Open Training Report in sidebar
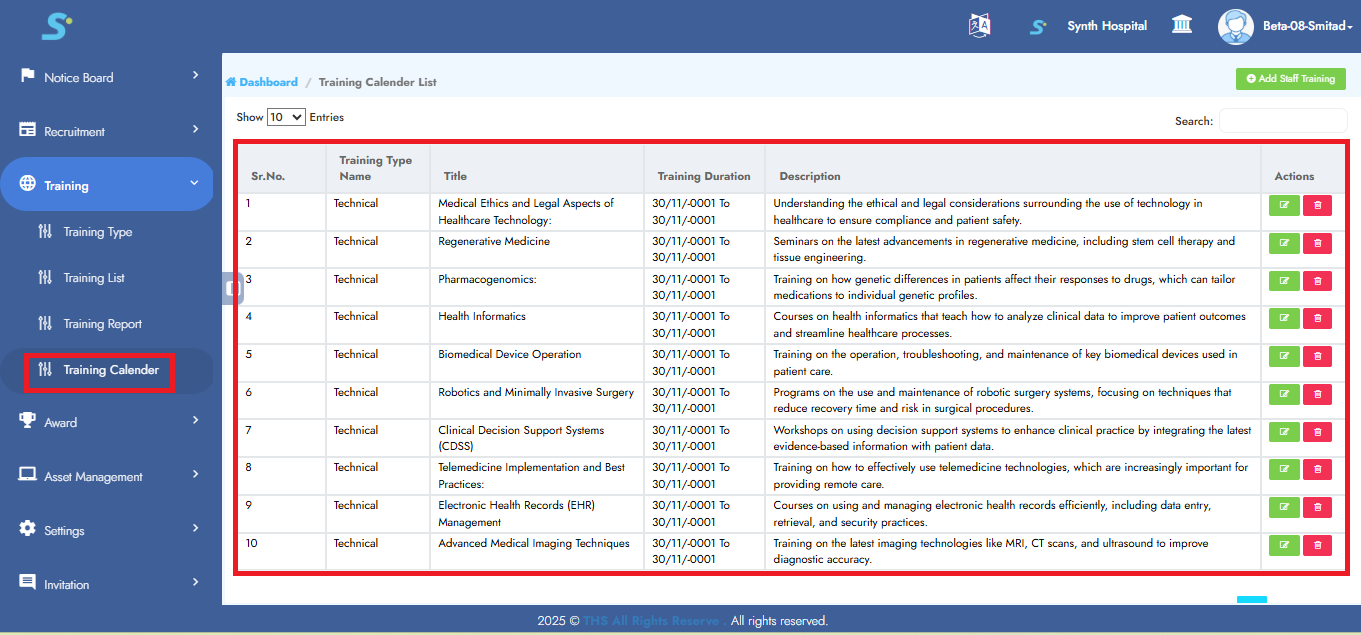The width and height of the screenshot is (1361, 635). [102, 324]
